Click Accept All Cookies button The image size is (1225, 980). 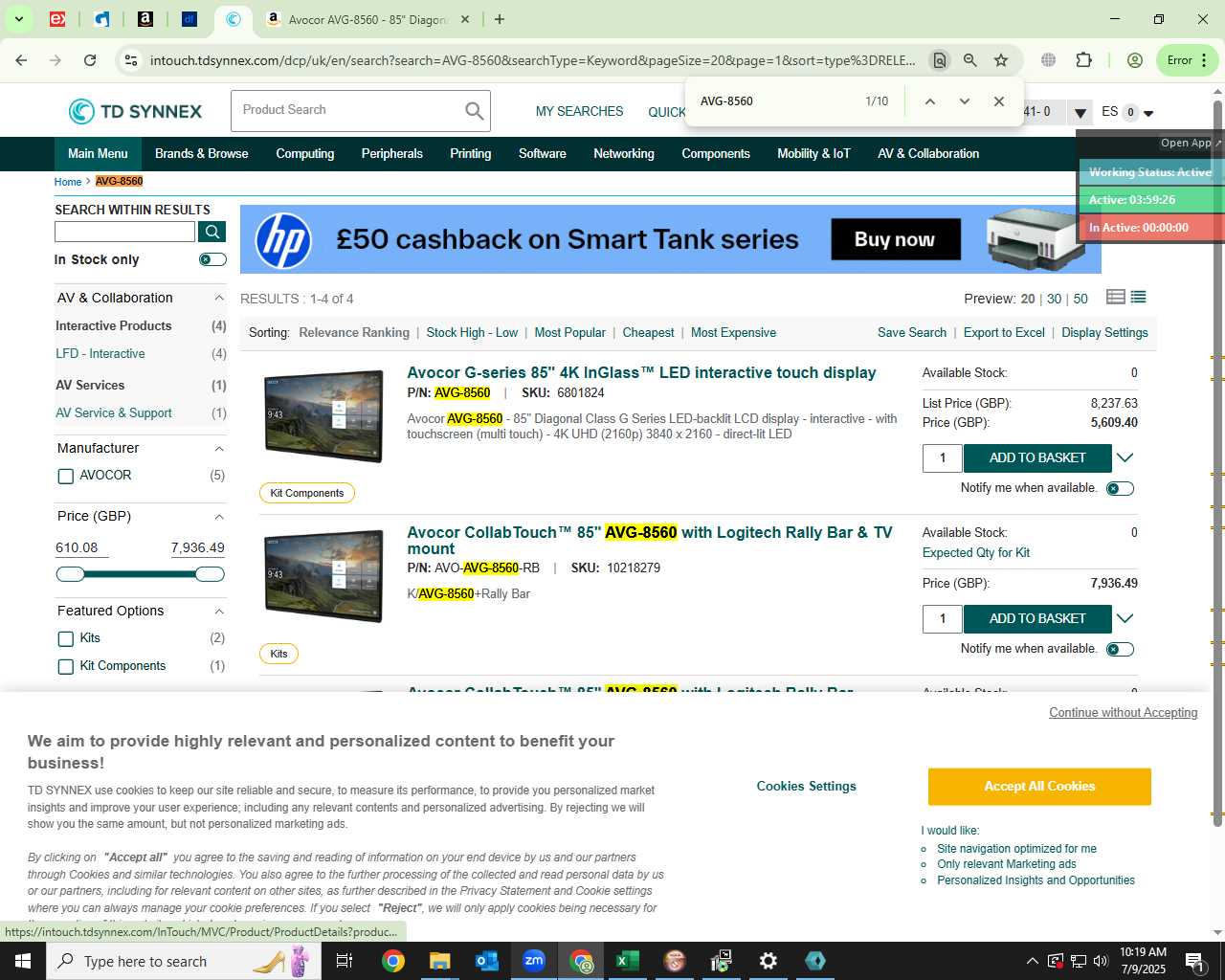[1039, 787]
